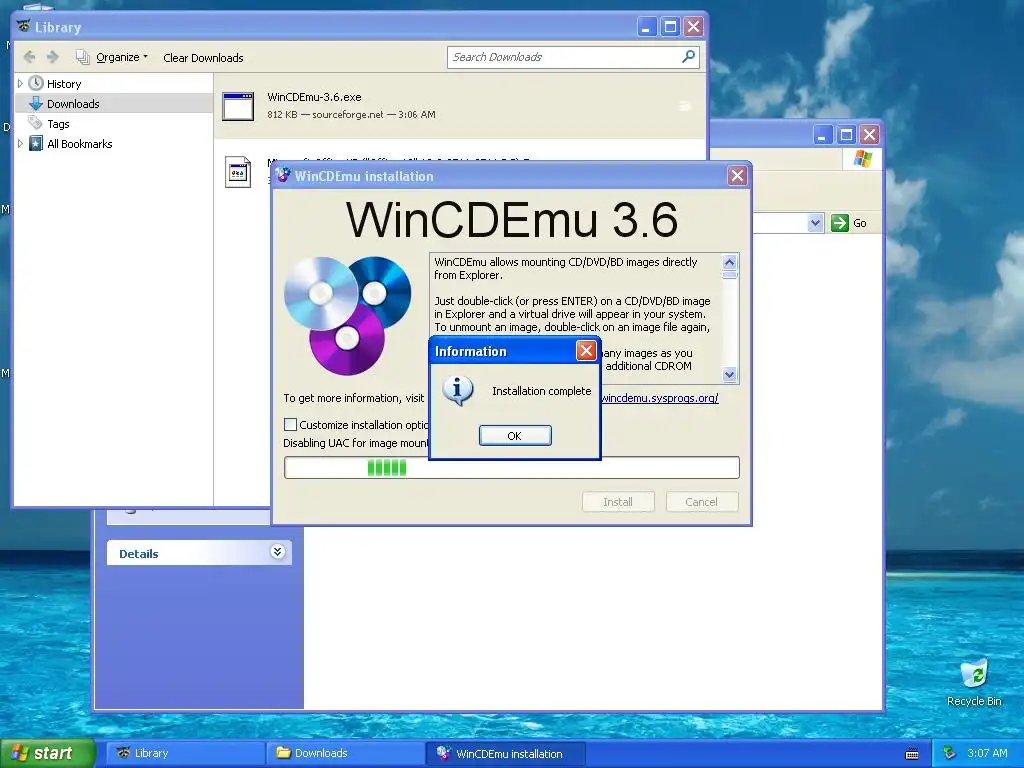Expand the All Bookmarks node

20,144
